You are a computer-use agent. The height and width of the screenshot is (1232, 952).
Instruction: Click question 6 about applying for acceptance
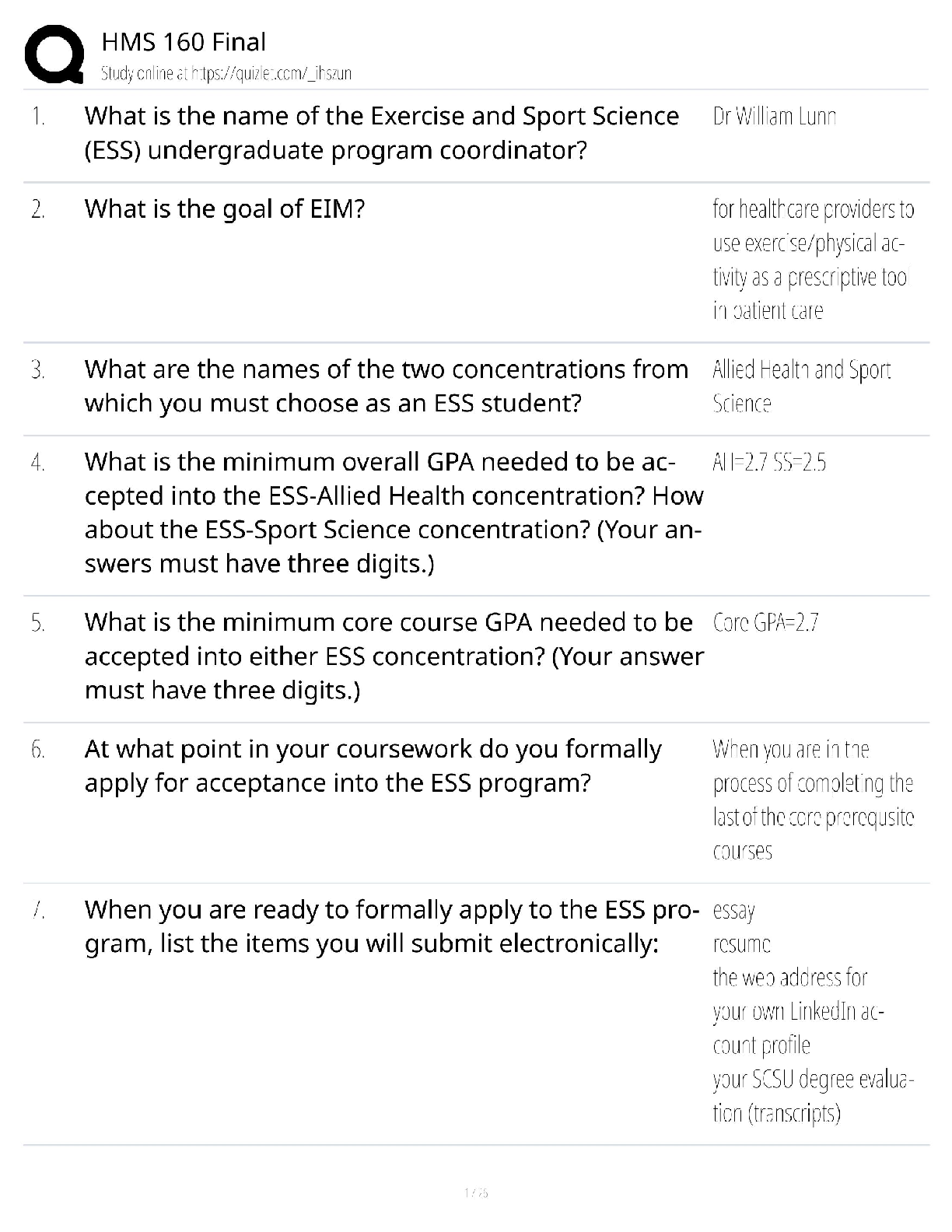point(373,765)
